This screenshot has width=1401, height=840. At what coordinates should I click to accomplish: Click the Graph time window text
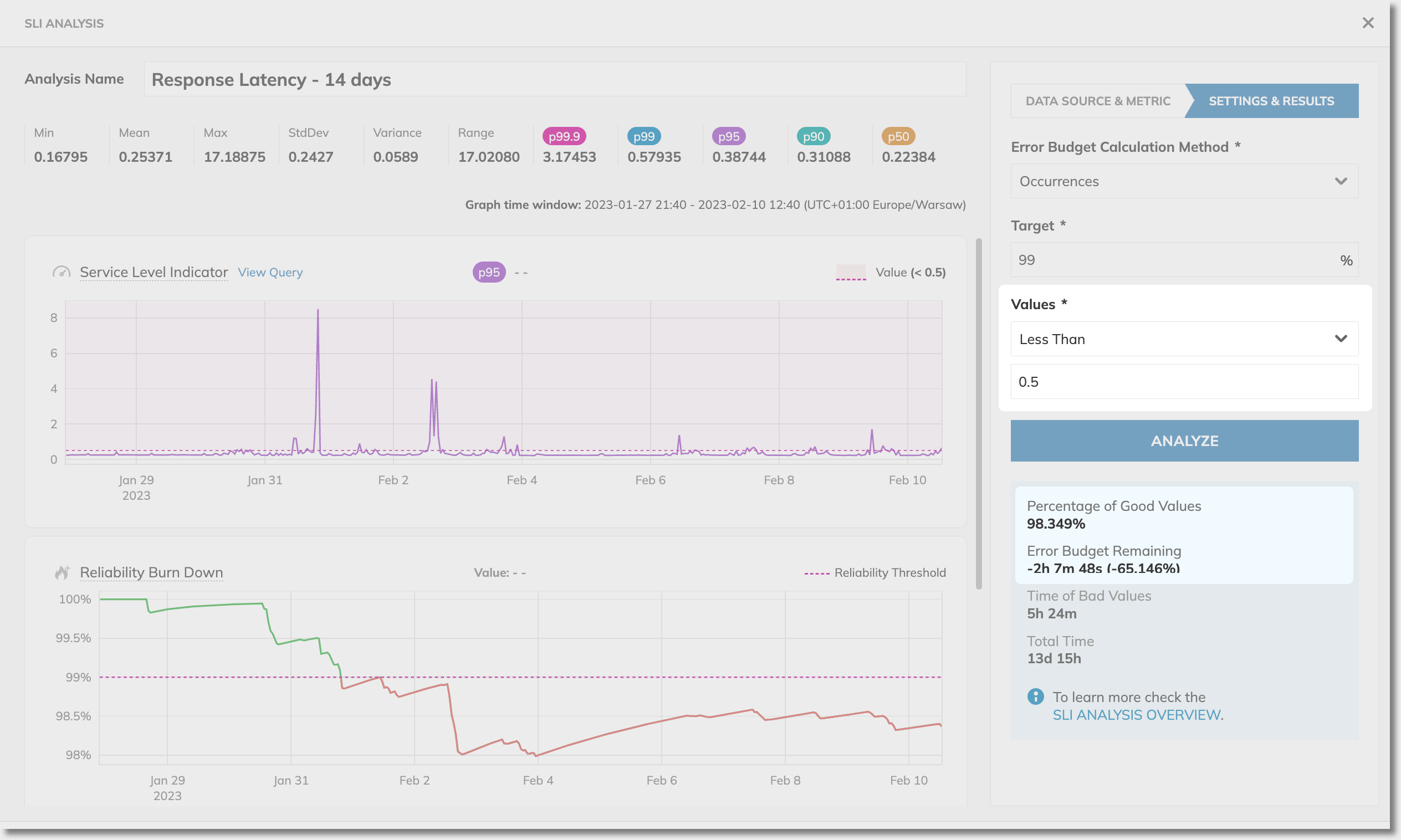(x=715, y=204)
